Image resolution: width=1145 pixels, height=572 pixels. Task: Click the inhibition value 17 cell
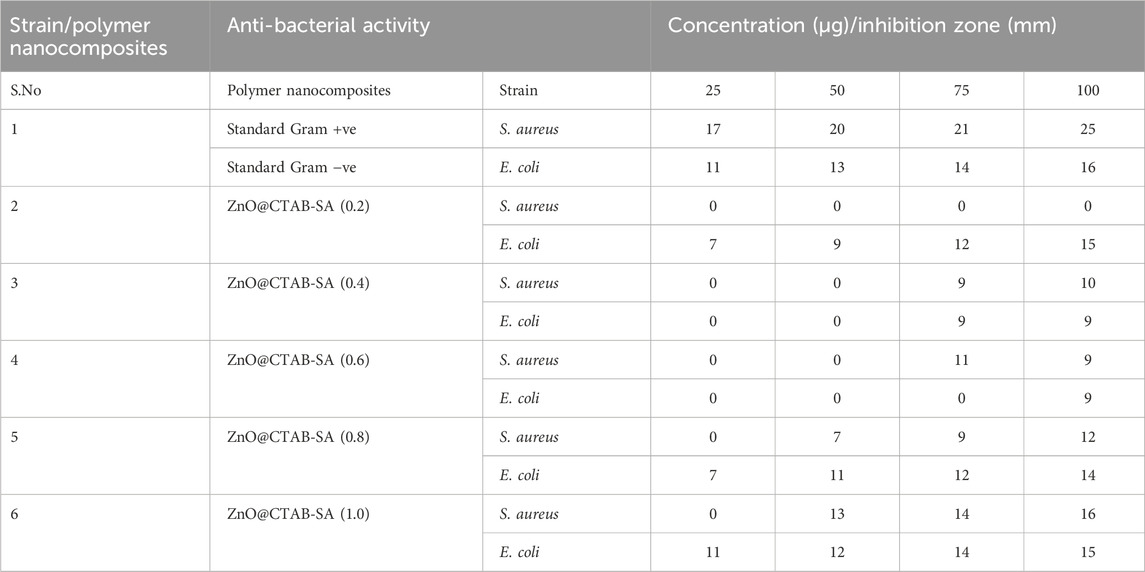tap(713, 129)
